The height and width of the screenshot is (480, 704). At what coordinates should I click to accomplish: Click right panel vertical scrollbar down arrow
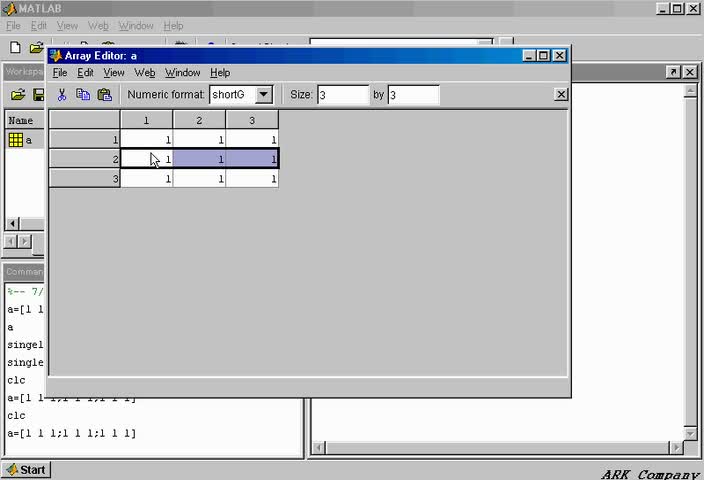tap(690, 433)
